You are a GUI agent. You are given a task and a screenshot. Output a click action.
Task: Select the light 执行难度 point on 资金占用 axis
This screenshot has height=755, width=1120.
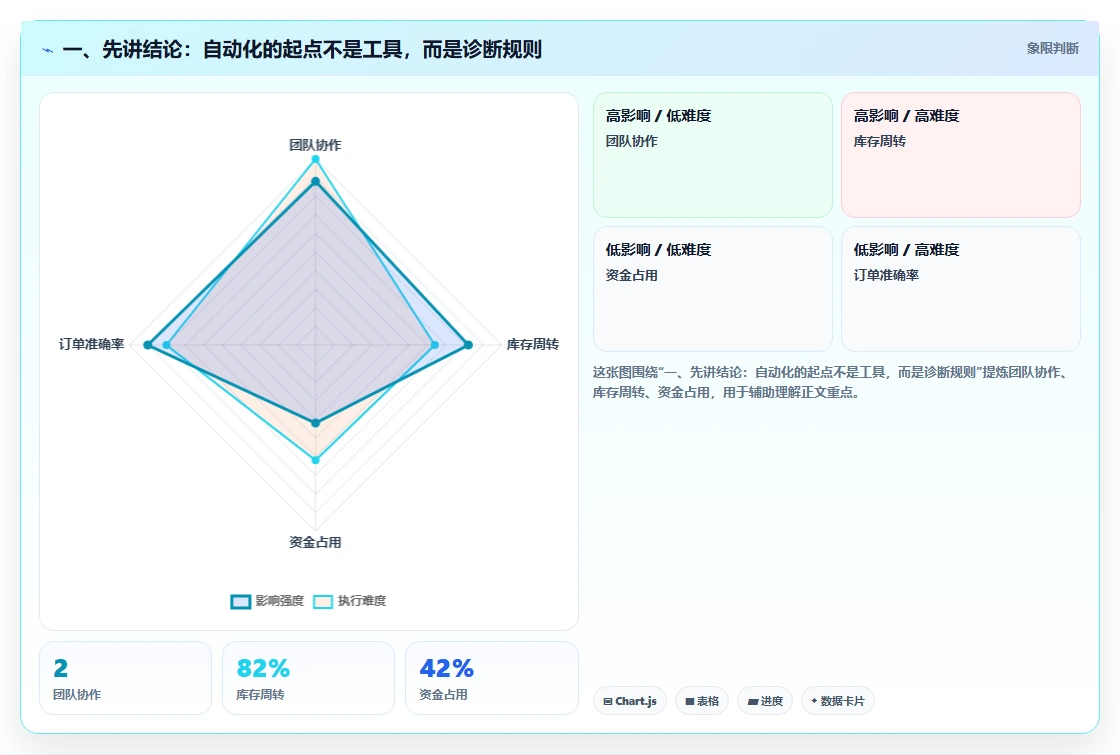tap(315, 460)
